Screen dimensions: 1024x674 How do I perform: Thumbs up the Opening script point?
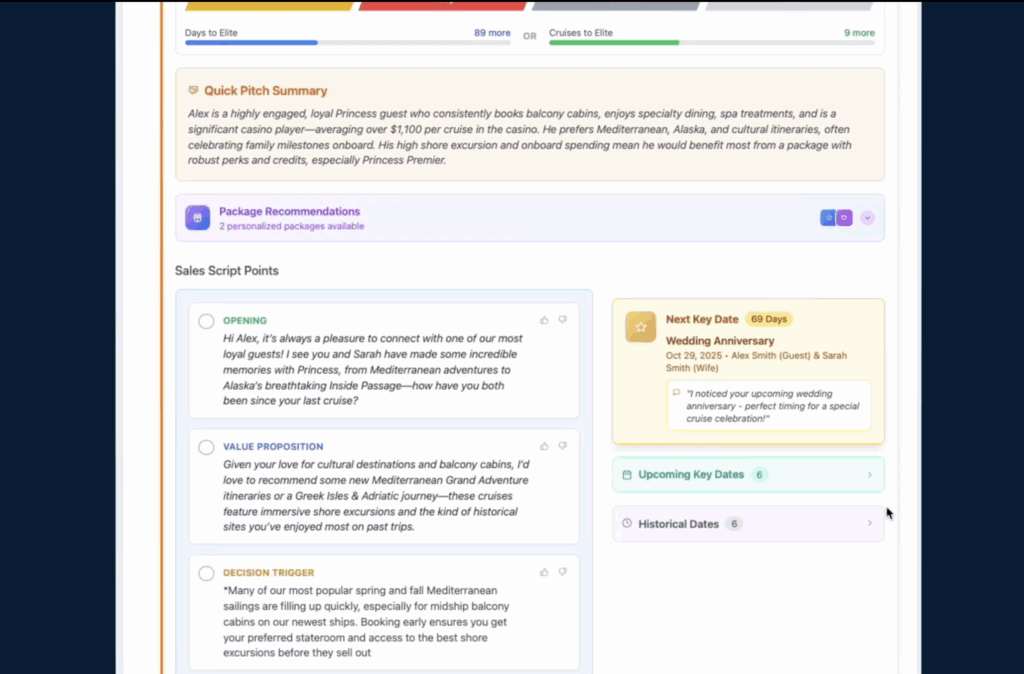pos(545,320)
